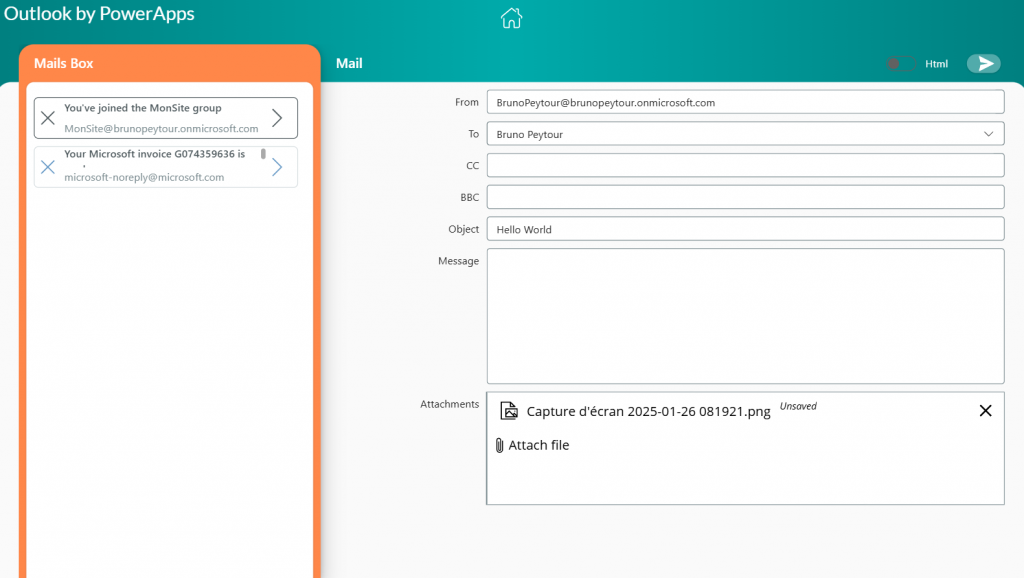
Task: Delete the MonSite group email with X
Action: coord(48,118)
